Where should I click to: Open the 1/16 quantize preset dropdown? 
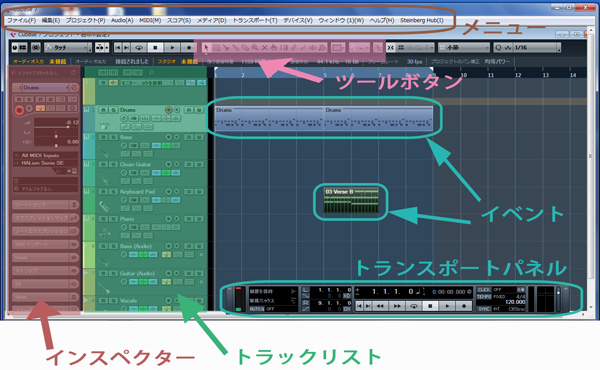click(x=527, y=47)
